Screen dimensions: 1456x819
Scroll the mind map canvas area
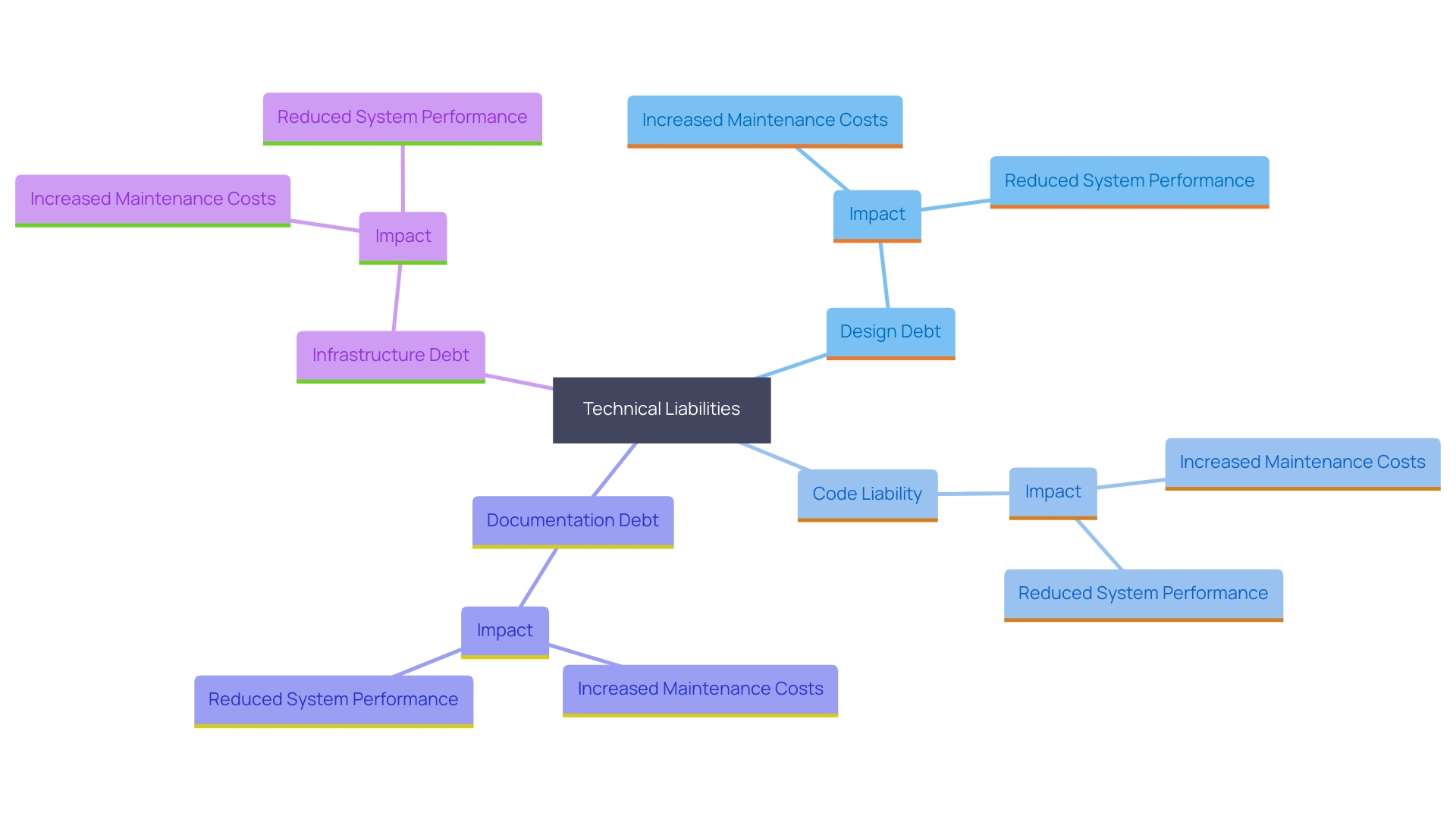(x=728, y=410)
